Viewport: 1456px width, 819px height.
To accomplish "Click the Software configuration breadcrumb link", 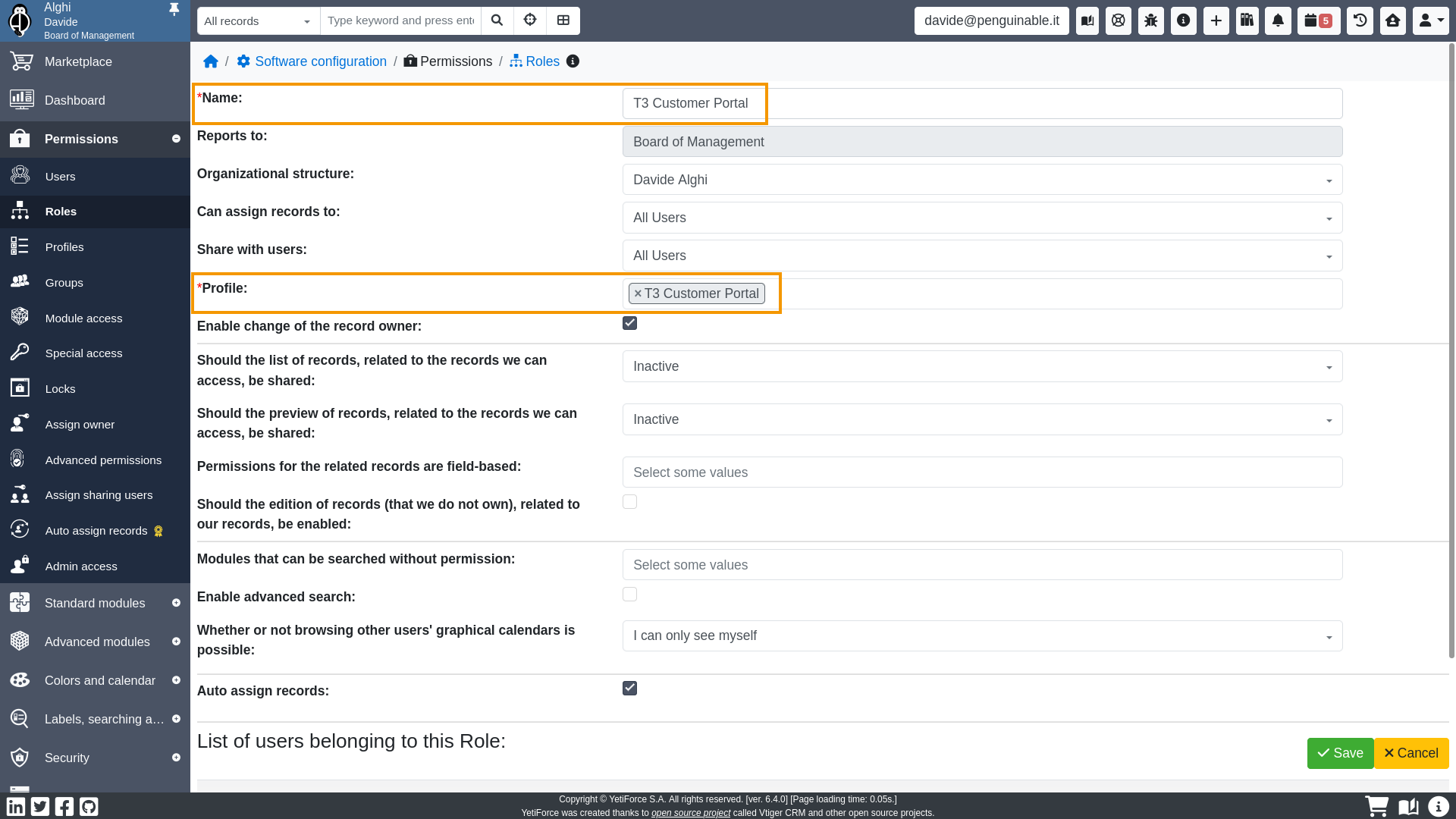I will click(320, 61).
